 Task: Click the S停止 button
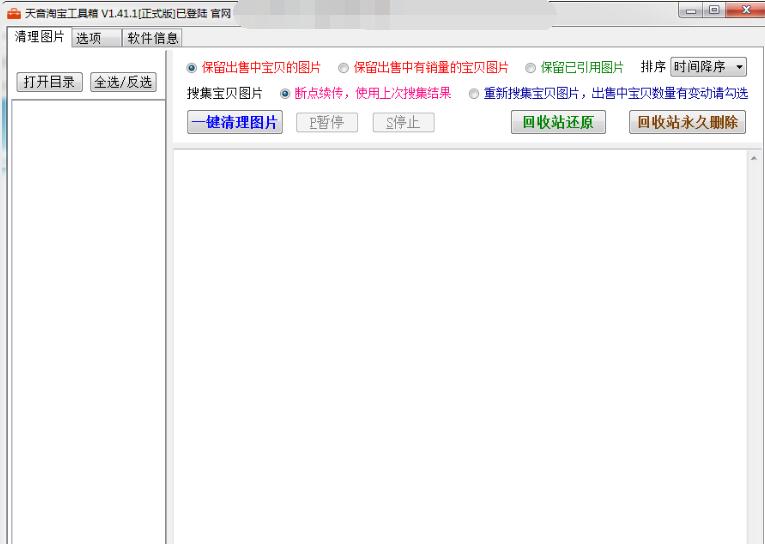click(403, 122)
